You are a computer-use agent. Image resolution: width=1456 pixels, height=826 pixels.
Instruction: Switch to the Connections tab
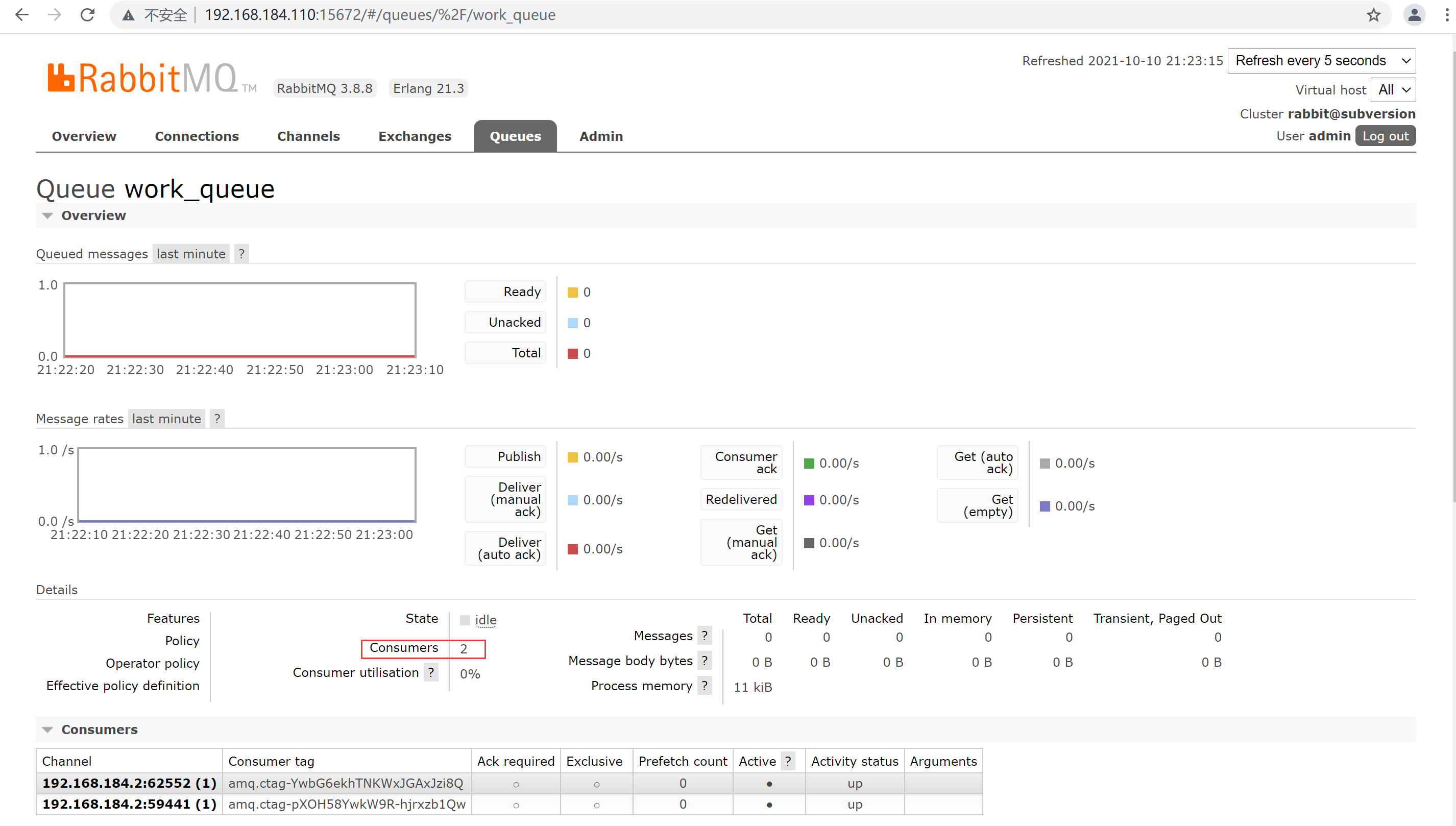[x=197, y=136]
